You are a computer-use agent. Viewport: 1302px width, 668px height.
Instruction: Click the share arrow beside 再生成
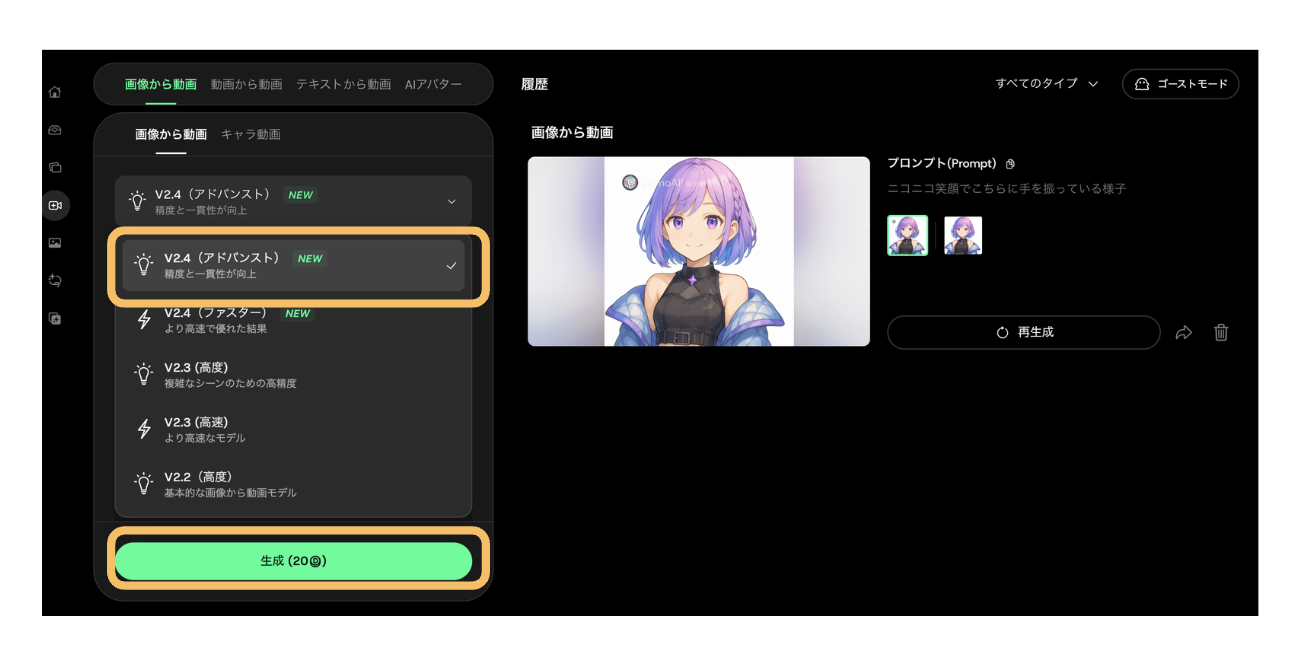tap(1184, 333)
